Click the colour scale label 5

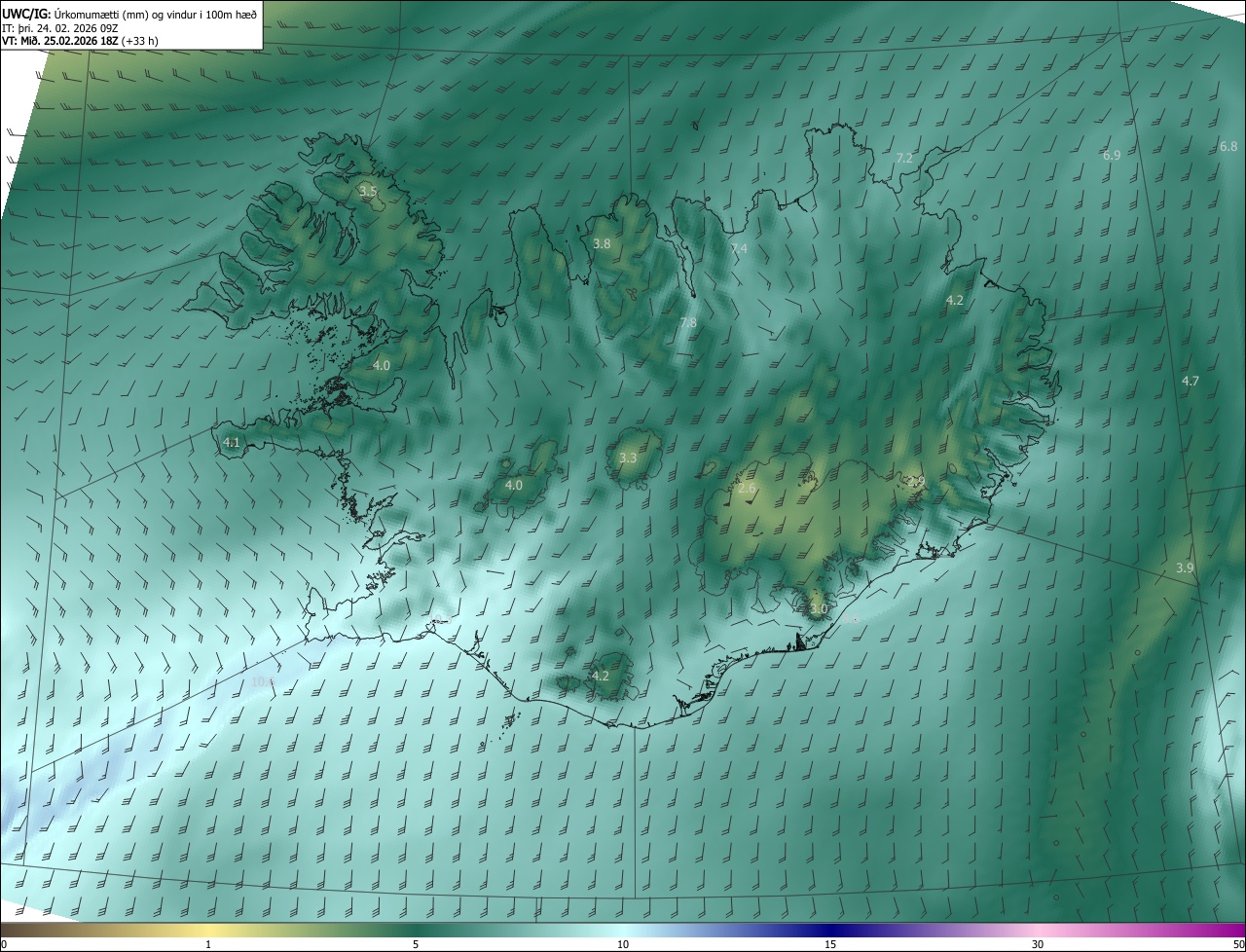point(416,944)
